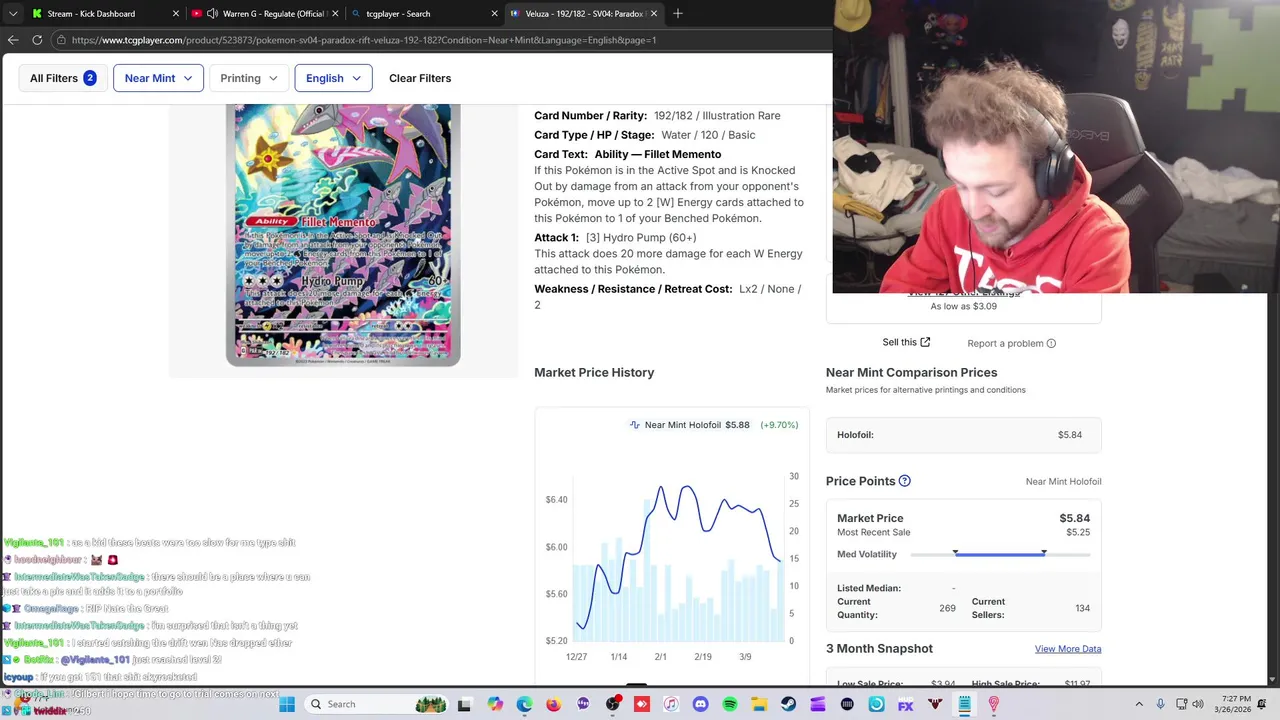1280x720 pixels.
Task: Open Windows Start menu
Action: (287, 704)
